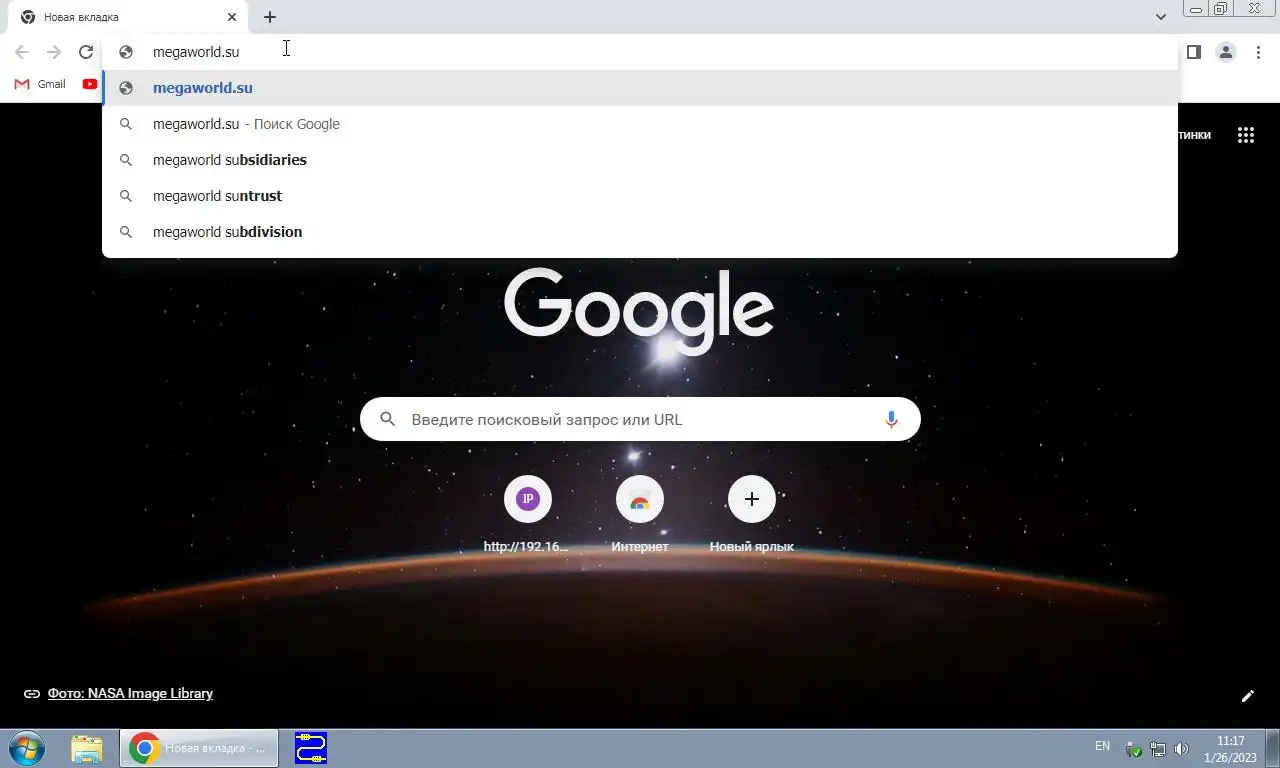Select the highlighted megaworld.su URL suggestion
Image resolution: width=1280 pixels, height=768 pixels.
(640, 88)
